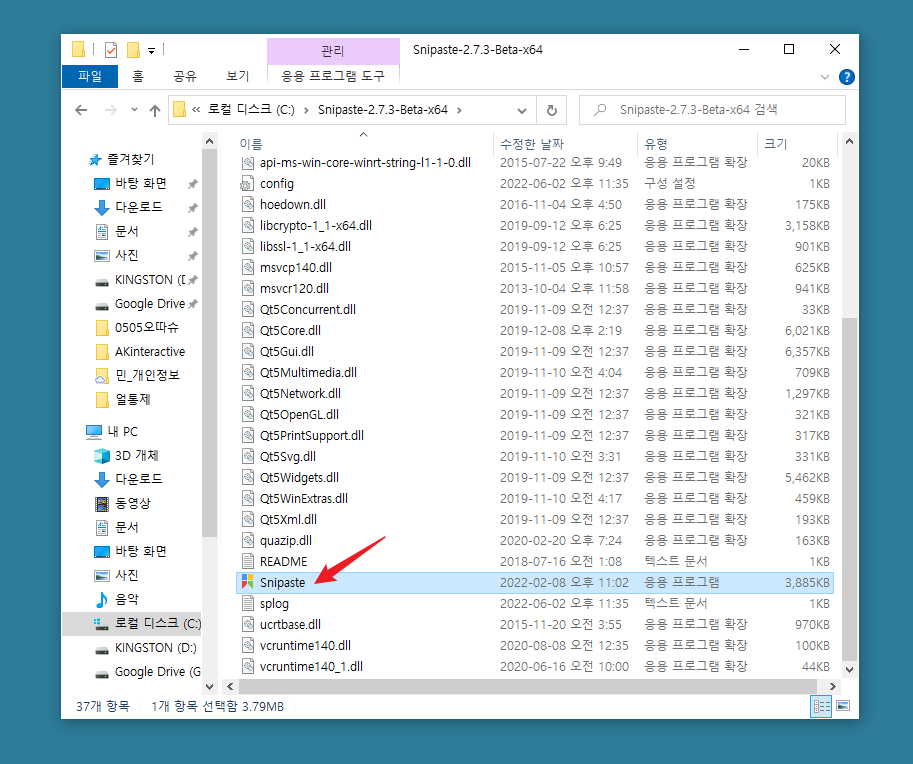Click the search box for this folder

click(712, 110)
